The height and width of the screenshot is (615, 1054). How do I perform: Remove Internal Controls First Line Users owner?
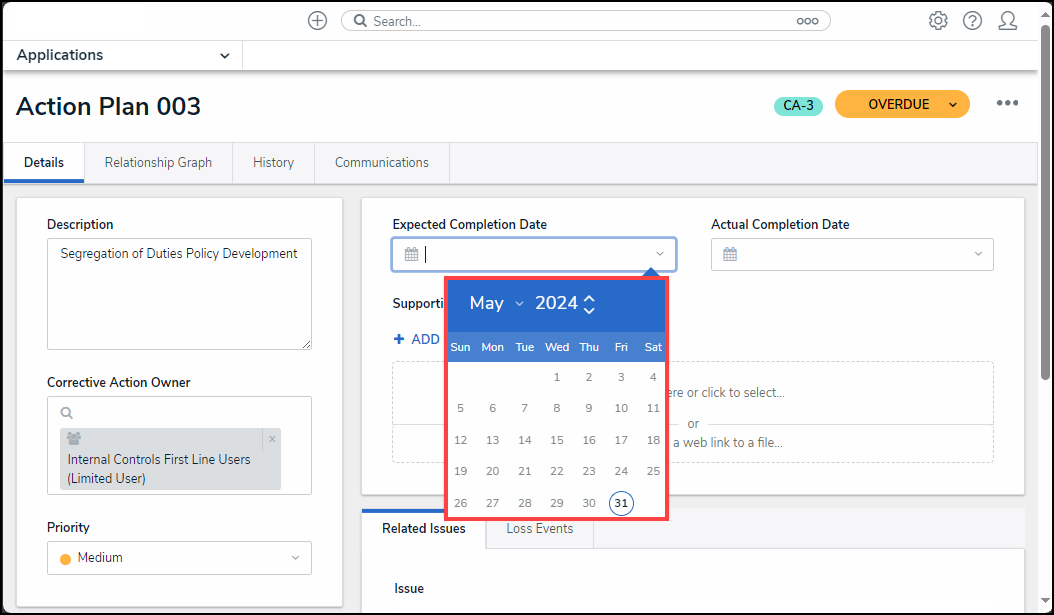point(272,439)
